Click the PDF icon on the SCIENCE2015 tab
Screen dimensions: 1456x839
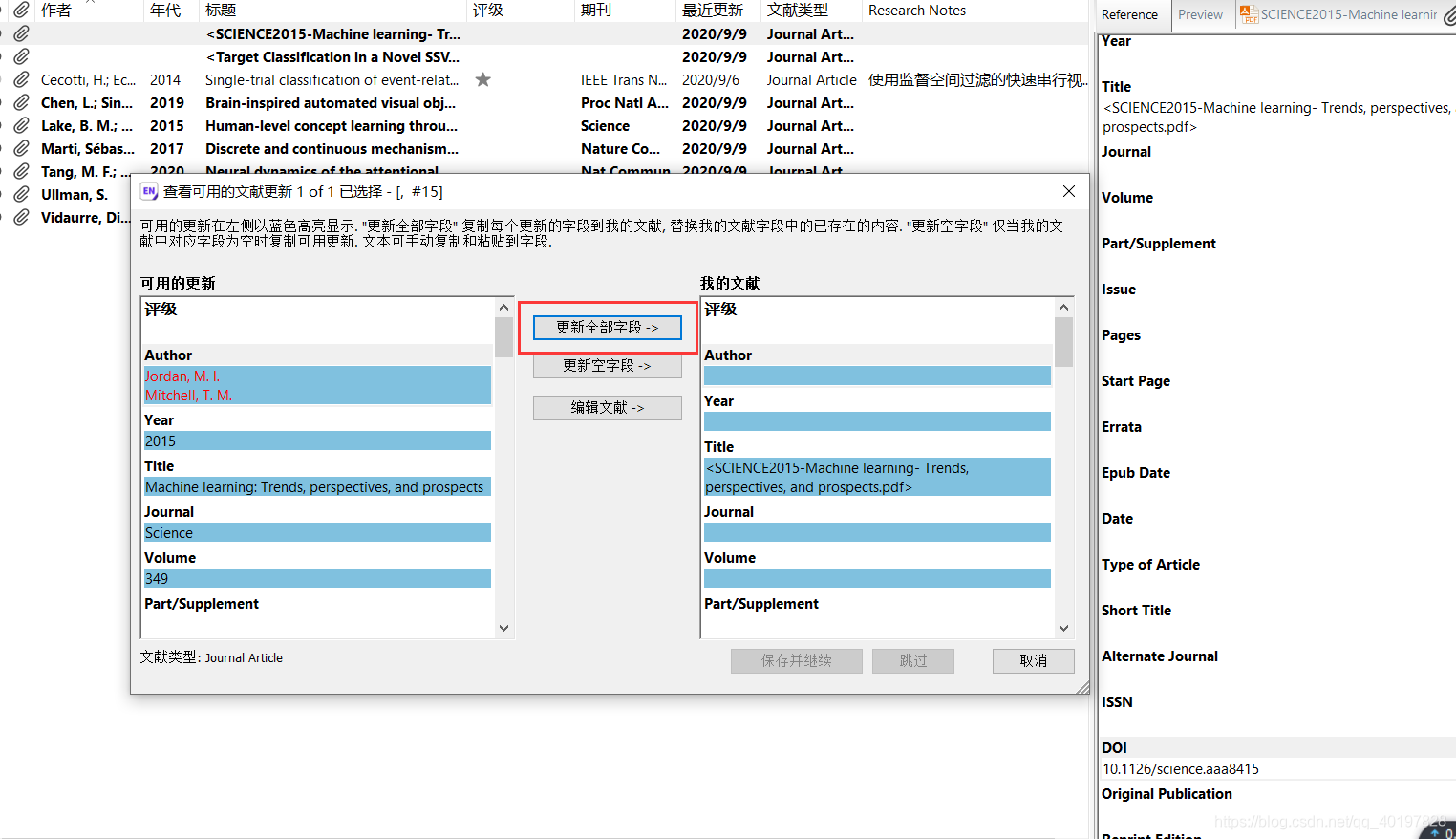1249,14
